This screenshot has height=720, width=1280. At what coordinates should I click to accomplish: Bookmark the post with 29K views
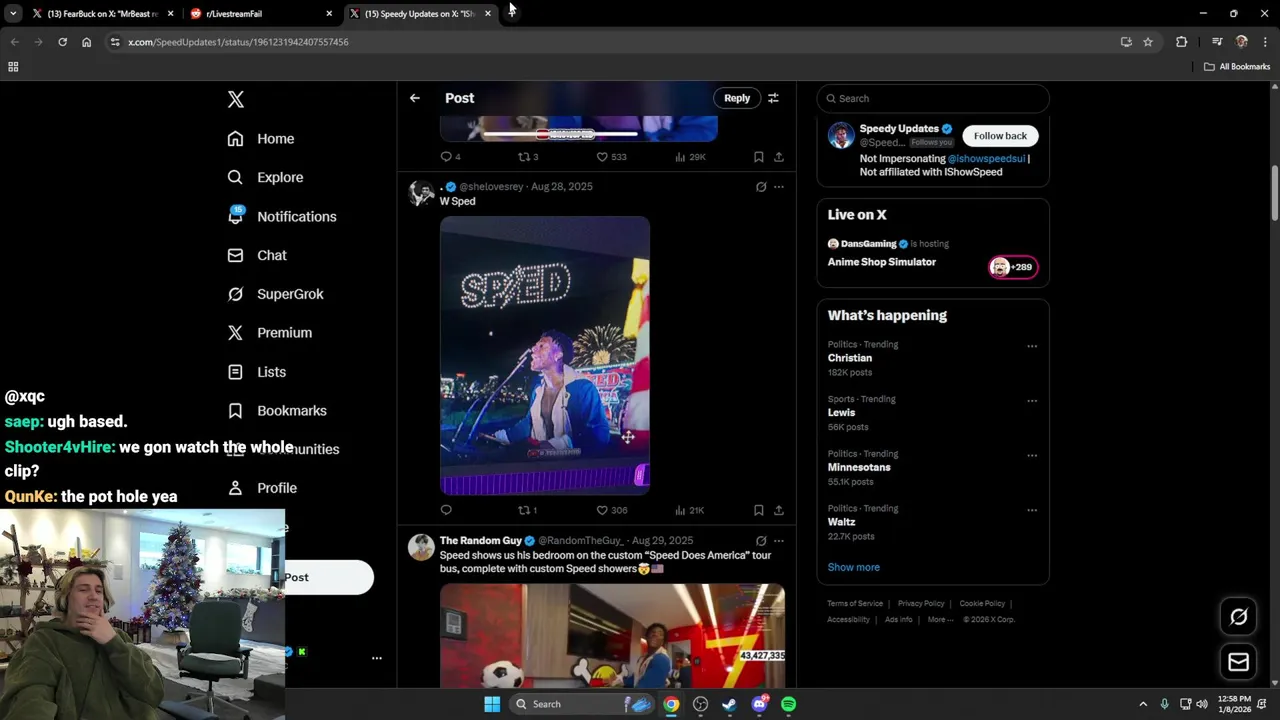759,157
